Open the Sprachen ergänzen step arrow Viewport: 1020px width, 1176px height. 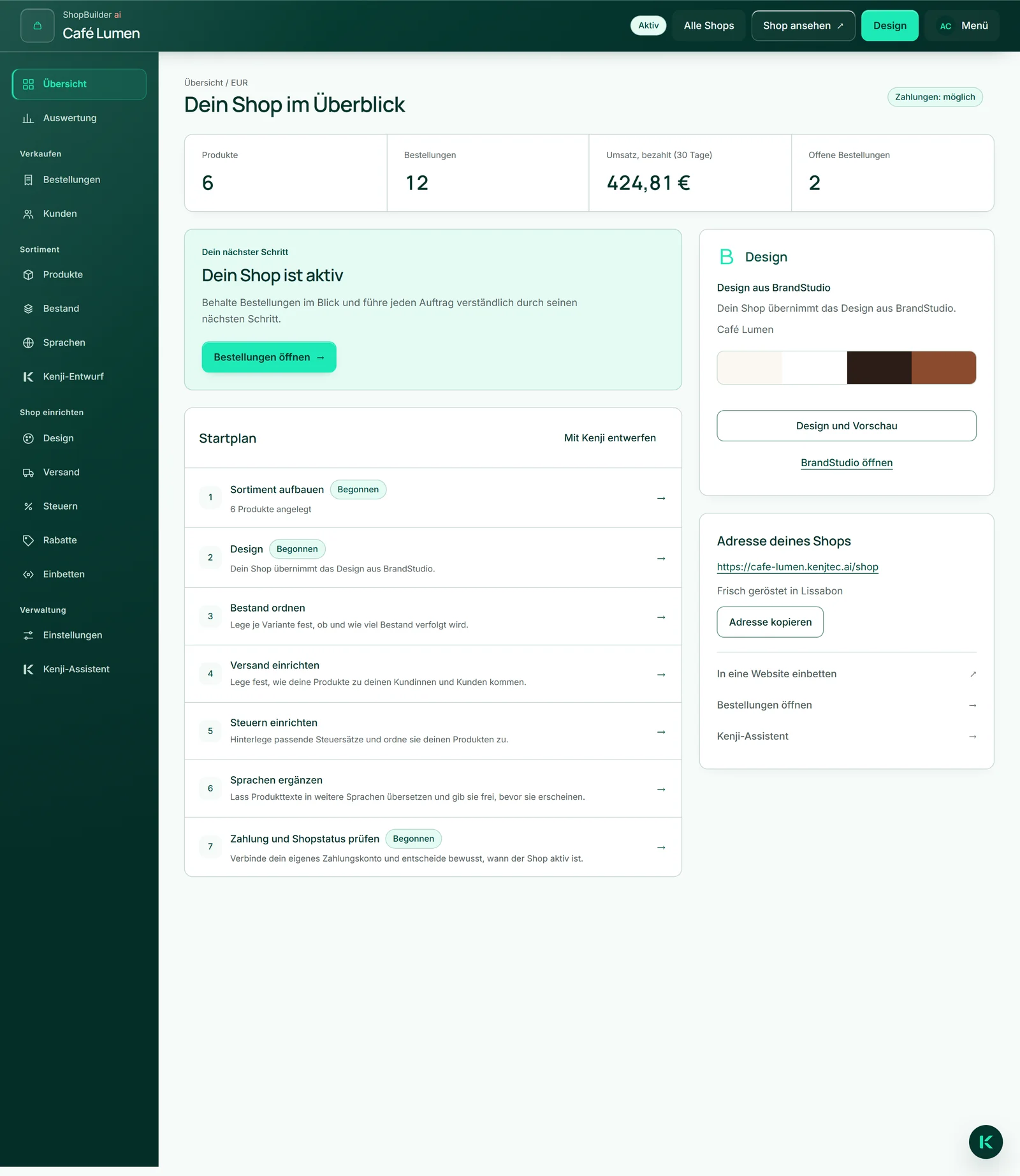[661, 790]
